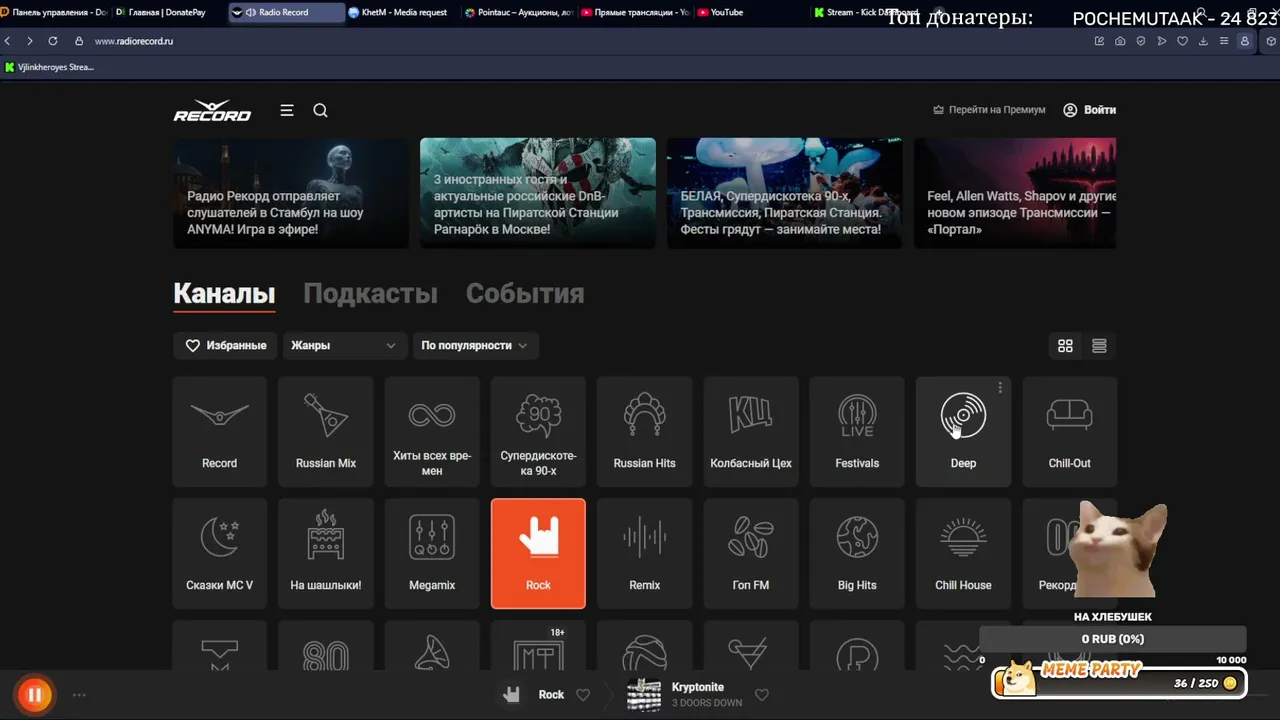Play the На шашлыки! channel
This screenshot has width=1280, height=720.
tap(326, 553)
